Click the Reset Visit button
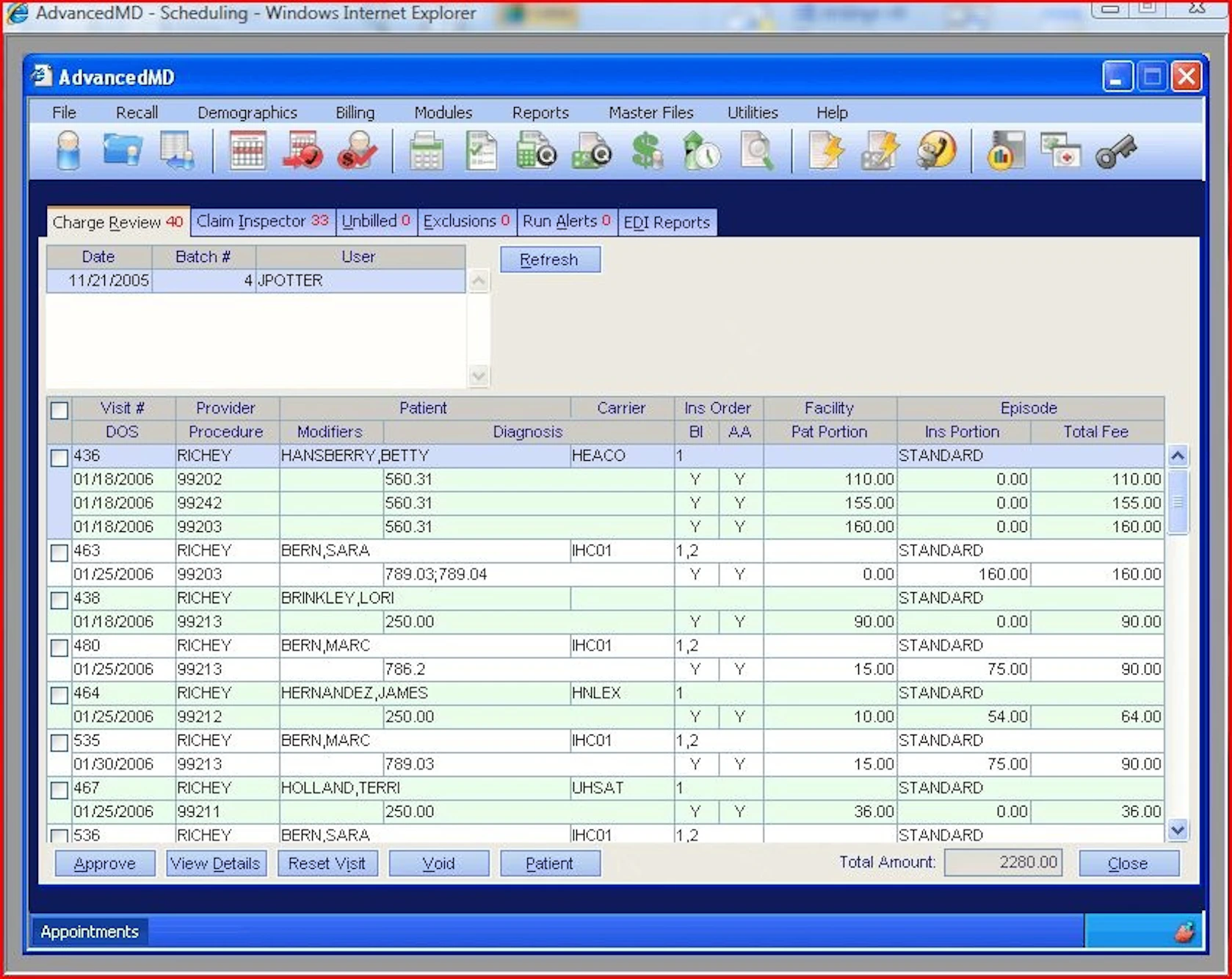This screenshot has height=979, width=1232. 327,863
